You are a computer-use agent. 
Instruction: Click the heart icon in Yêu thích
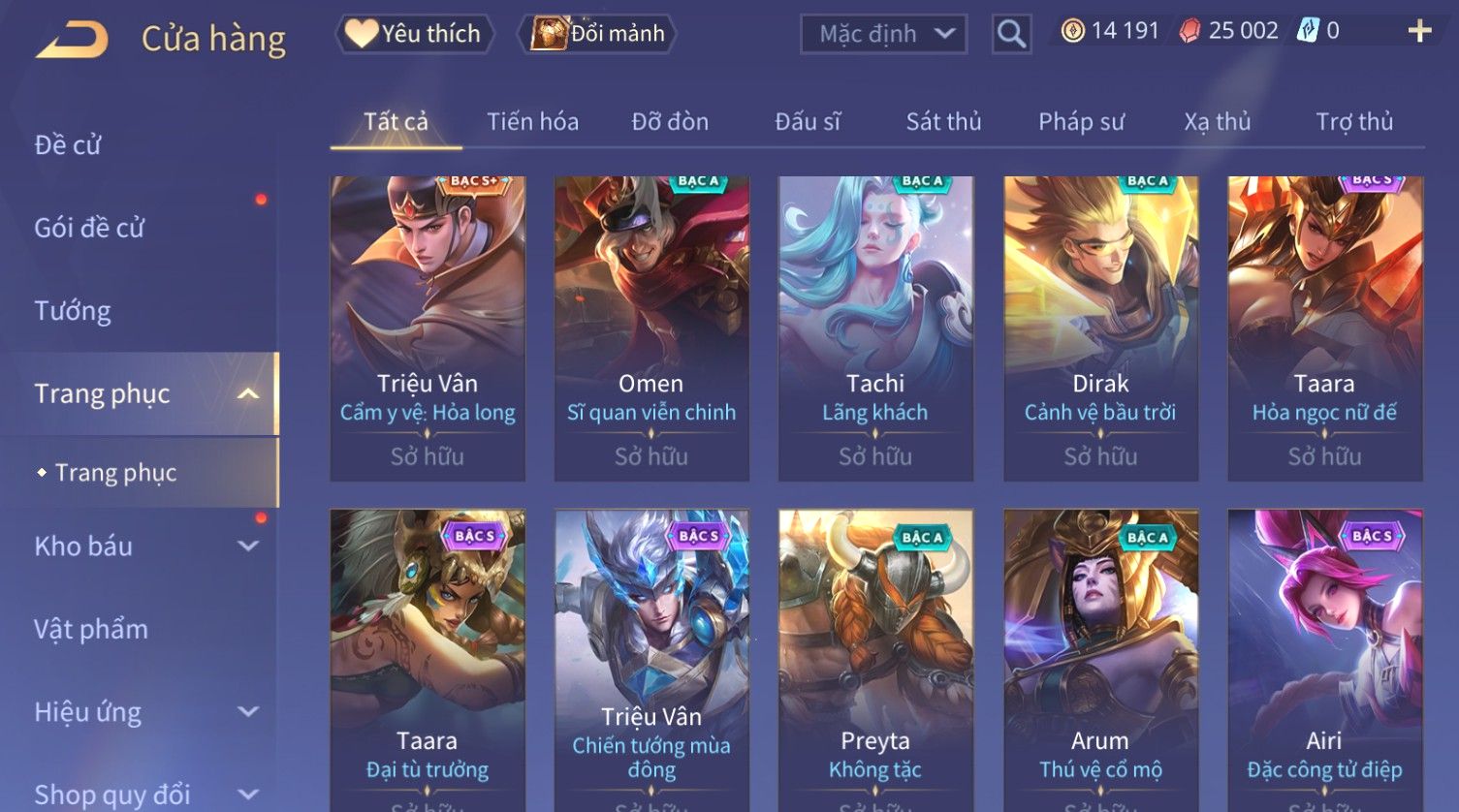pyautogui.click(x=362, y=34)
